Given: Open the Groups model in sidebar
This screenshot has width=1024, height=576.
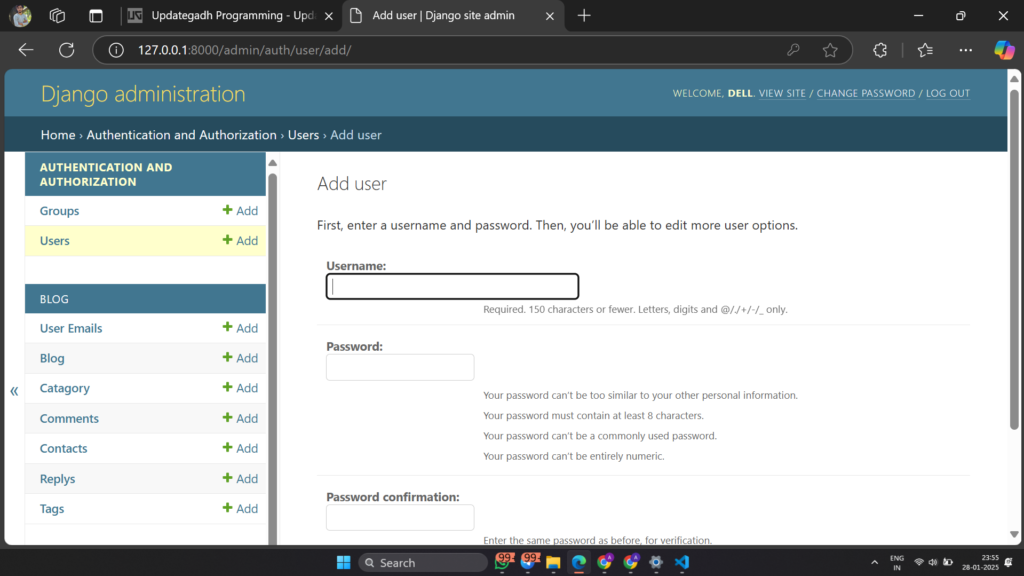Looking at the screenshot, I should click(59, 211).
